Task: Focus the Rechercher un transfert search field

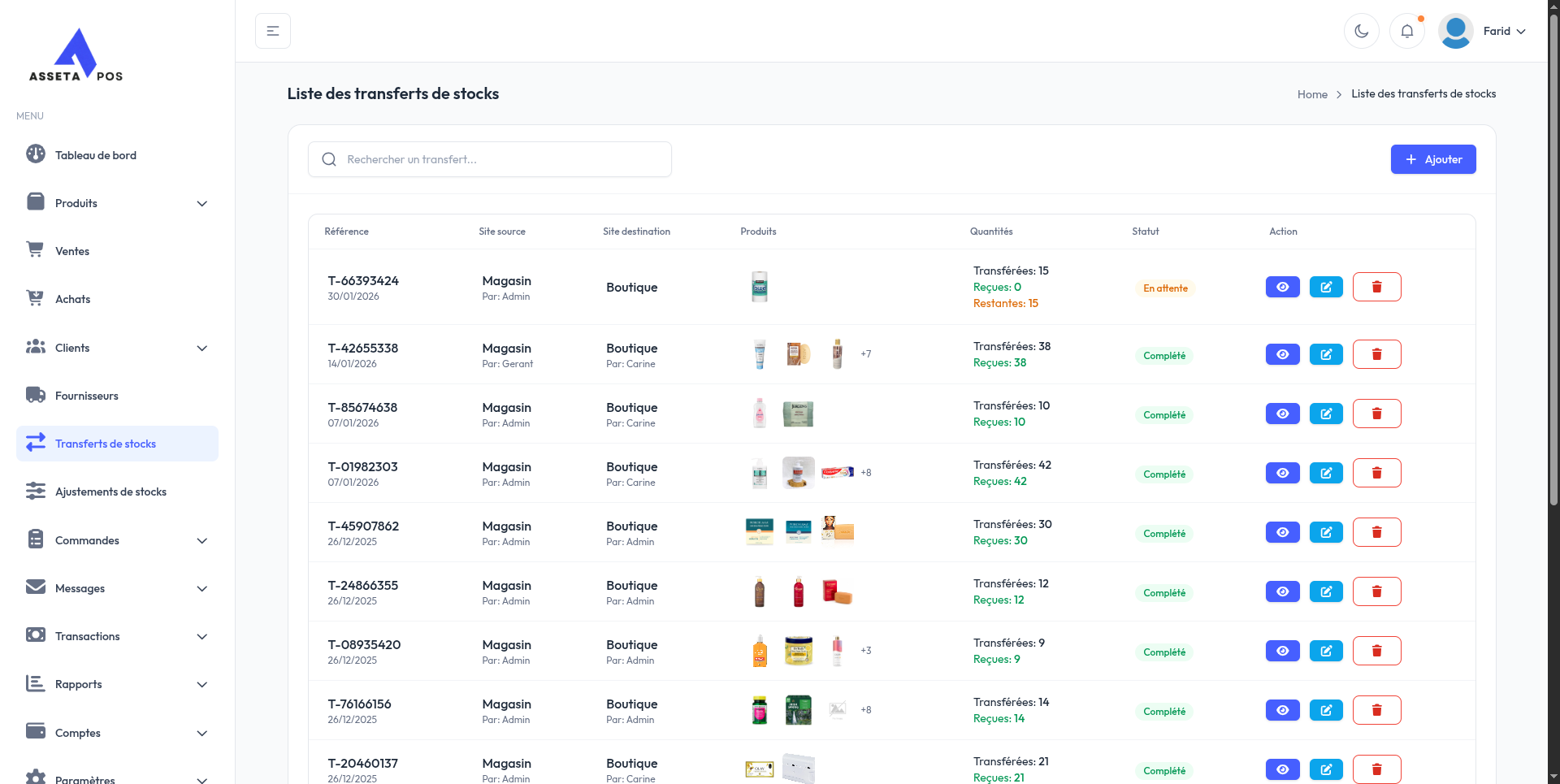Action: point(490,159)
